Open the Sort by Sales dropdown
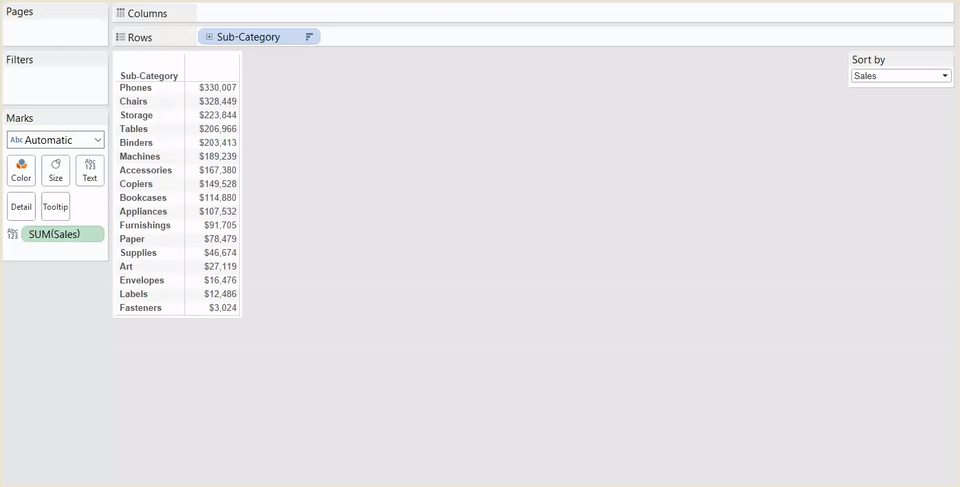960x487 pixels. (900, 76)
